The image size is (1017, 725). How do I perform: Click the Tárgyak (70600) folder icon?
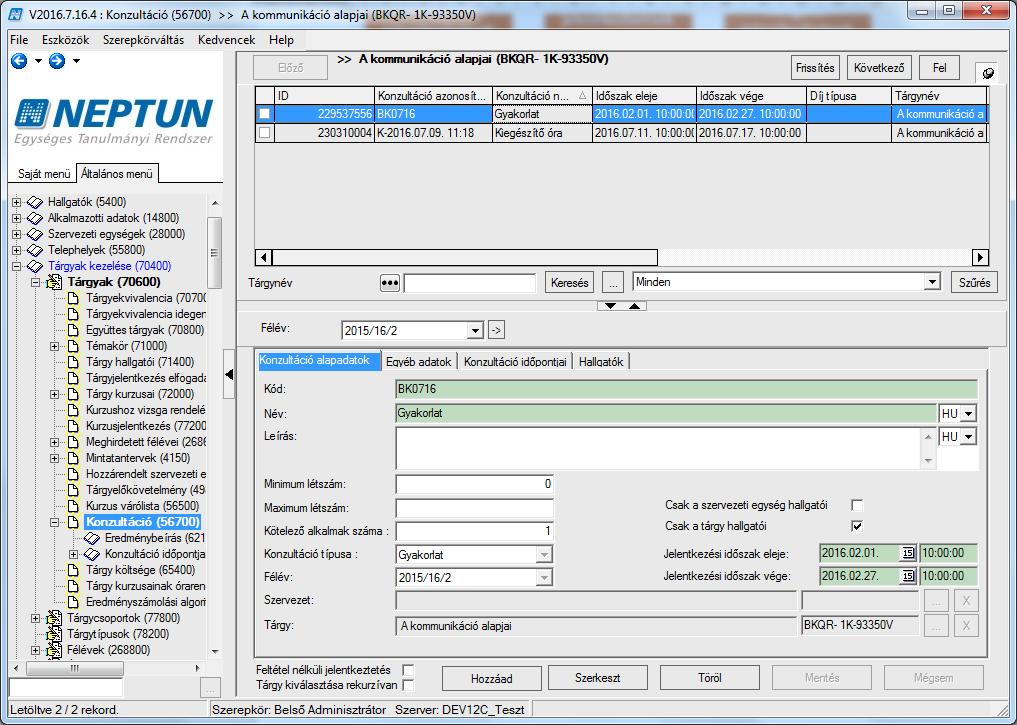54,282
